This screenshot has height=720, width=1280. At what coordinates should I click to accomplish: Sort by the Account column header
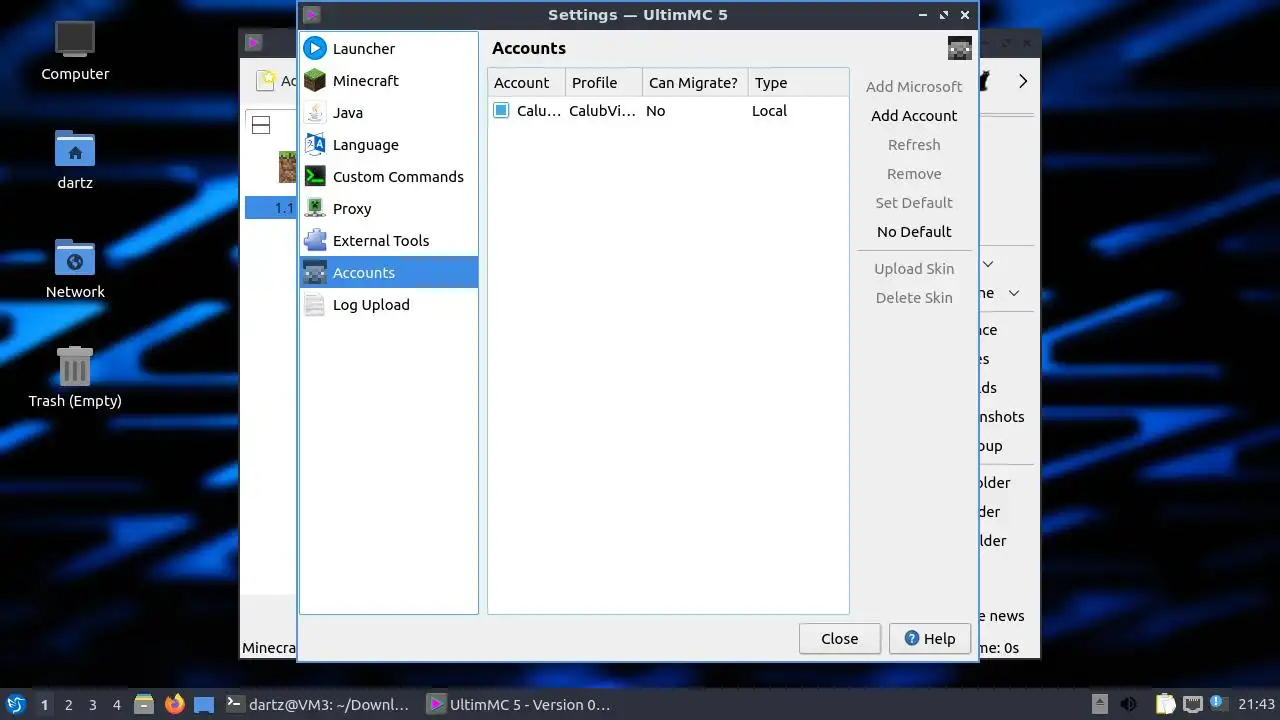527,83
